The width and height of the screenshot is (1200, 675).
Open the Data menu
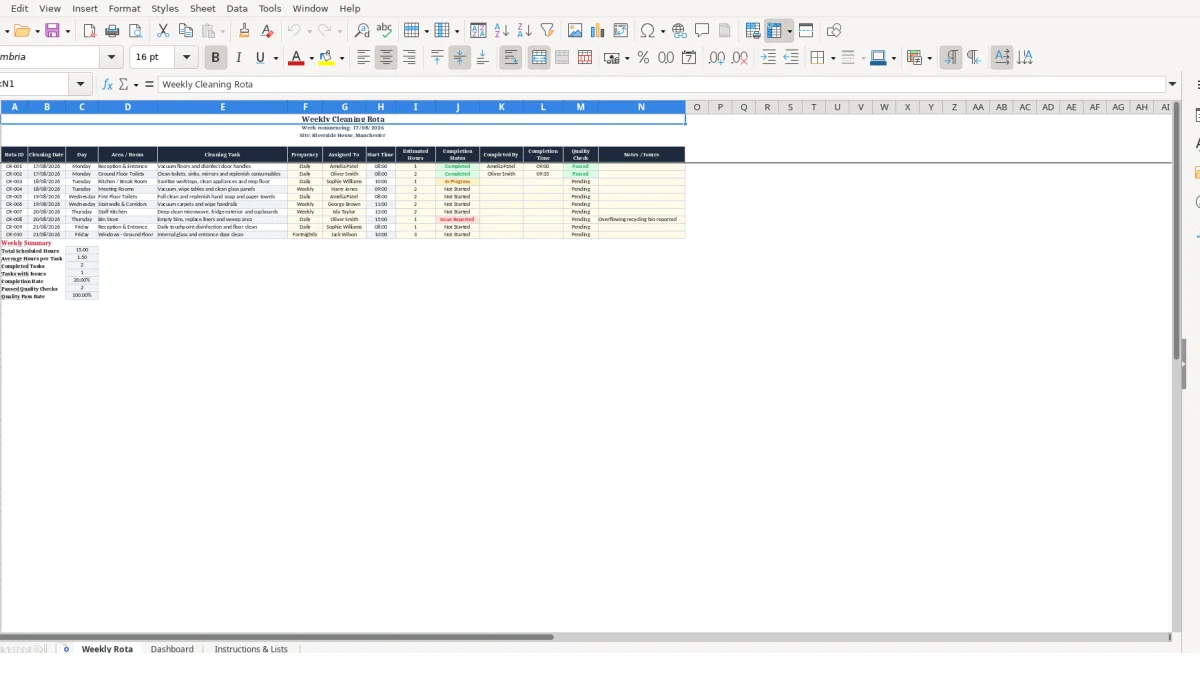[x=237, y=8]
